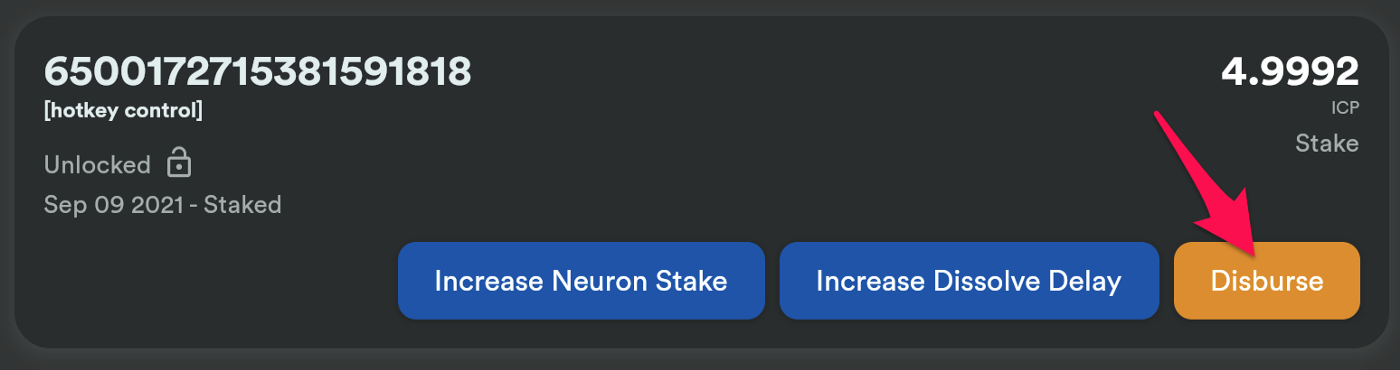The width and height of the screenshot is (1400, 370).
Task: Select the Increase Dissolve Delay button
Action: (969, 281)
